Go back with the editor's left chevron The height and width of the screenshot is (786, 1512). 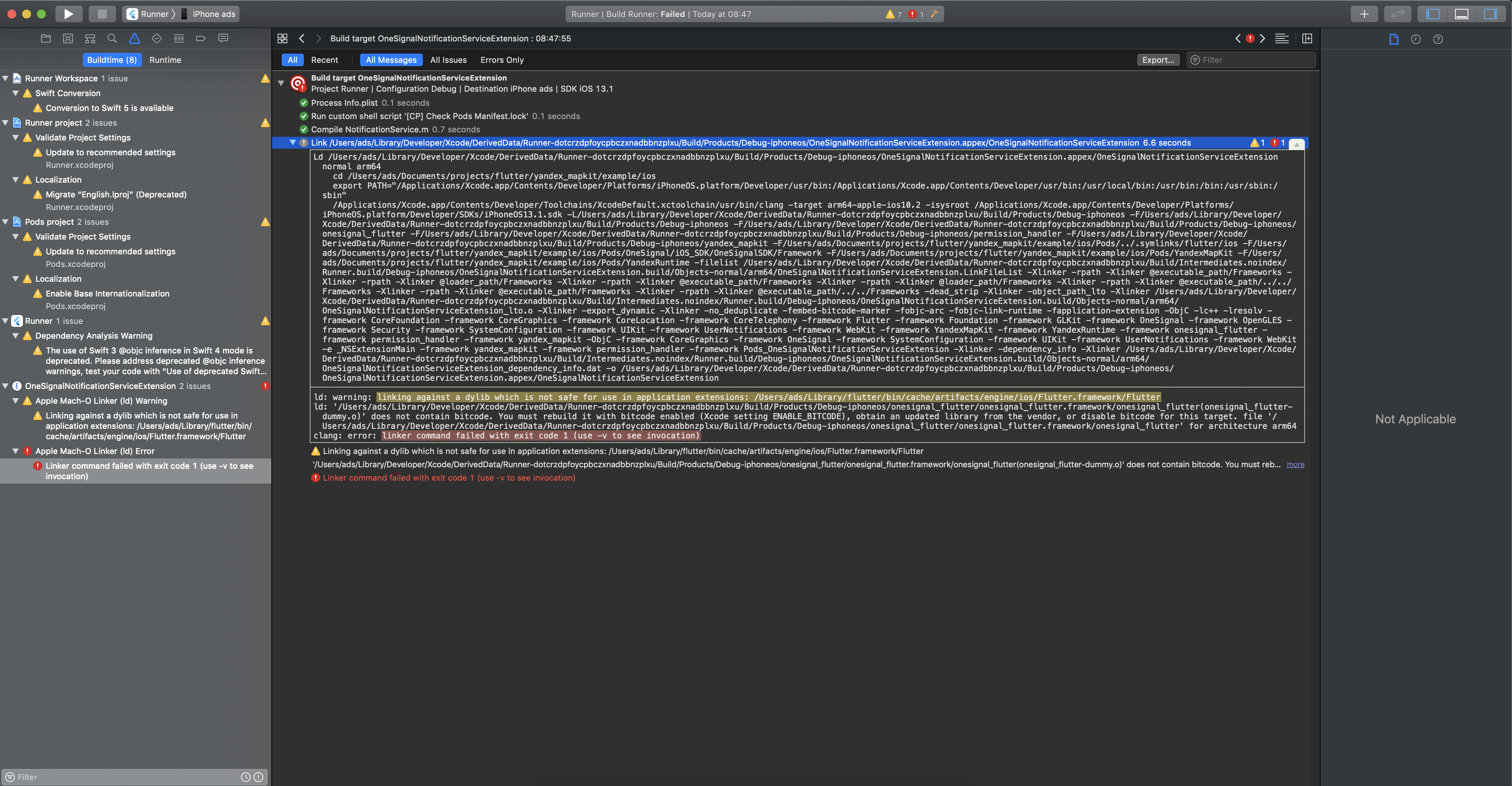(x=302, y=39)
